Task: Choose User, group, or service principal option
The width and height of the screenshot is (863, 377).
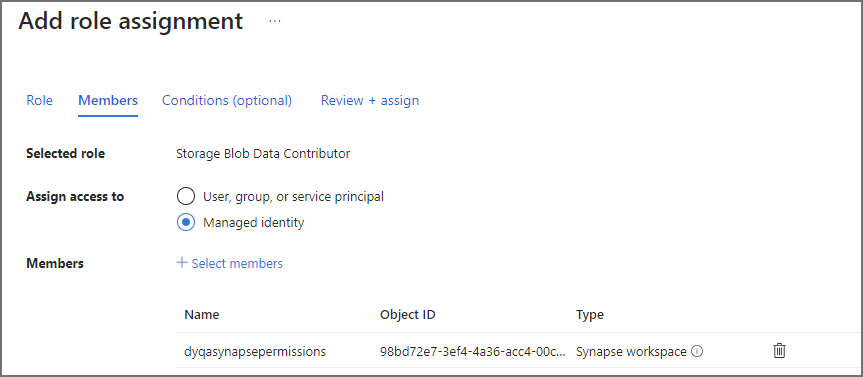Action: [186, 196]
